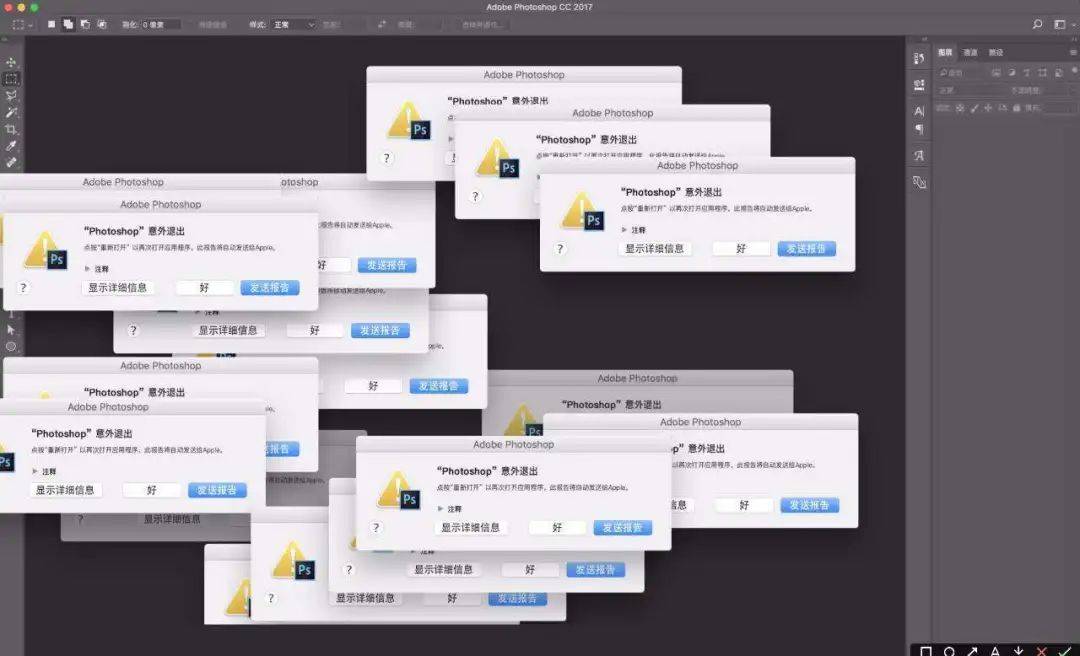1080x656 pixels.
Task: Select the Ellipse shape tool in toolbox
Action: click(11, 347)
